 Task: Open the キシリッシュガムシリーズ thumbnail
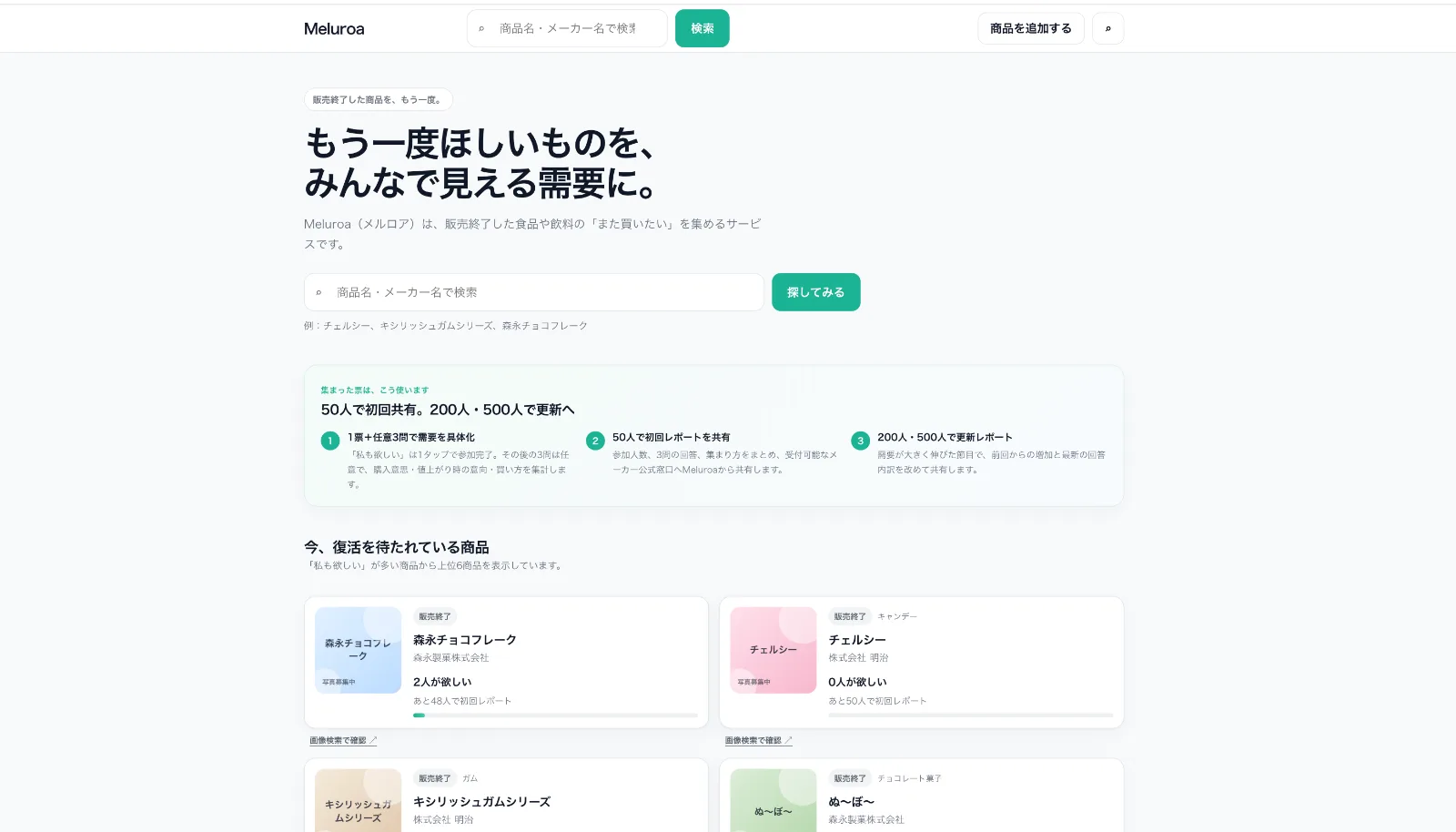358,800
